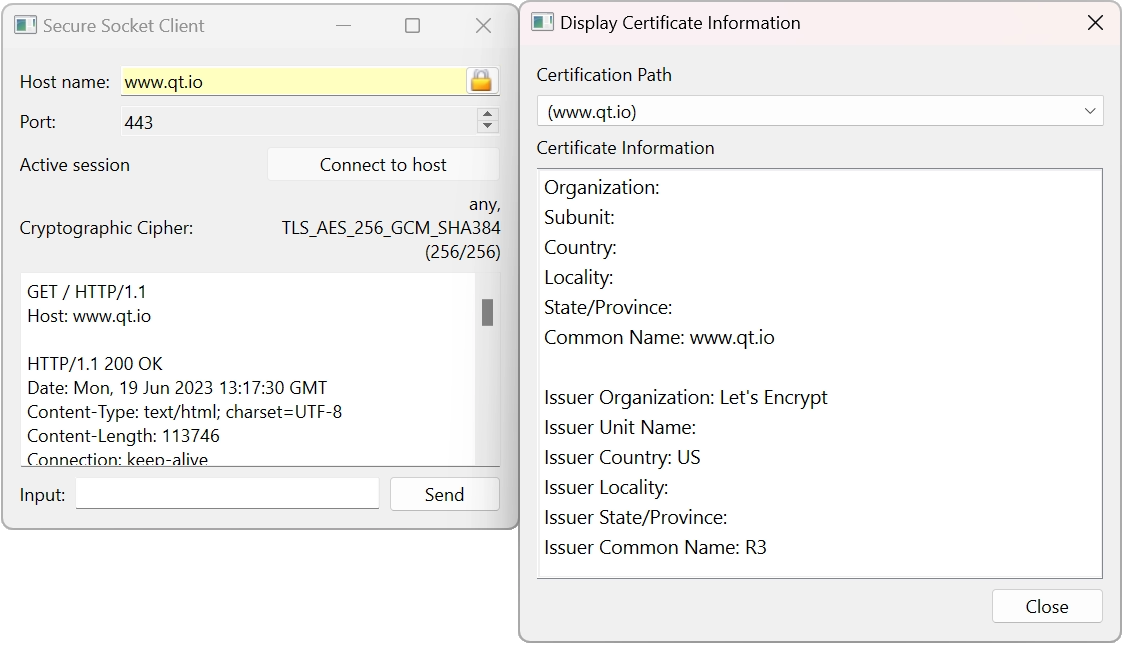
Task: Click the Send button
Action: (x=444, y=494)
